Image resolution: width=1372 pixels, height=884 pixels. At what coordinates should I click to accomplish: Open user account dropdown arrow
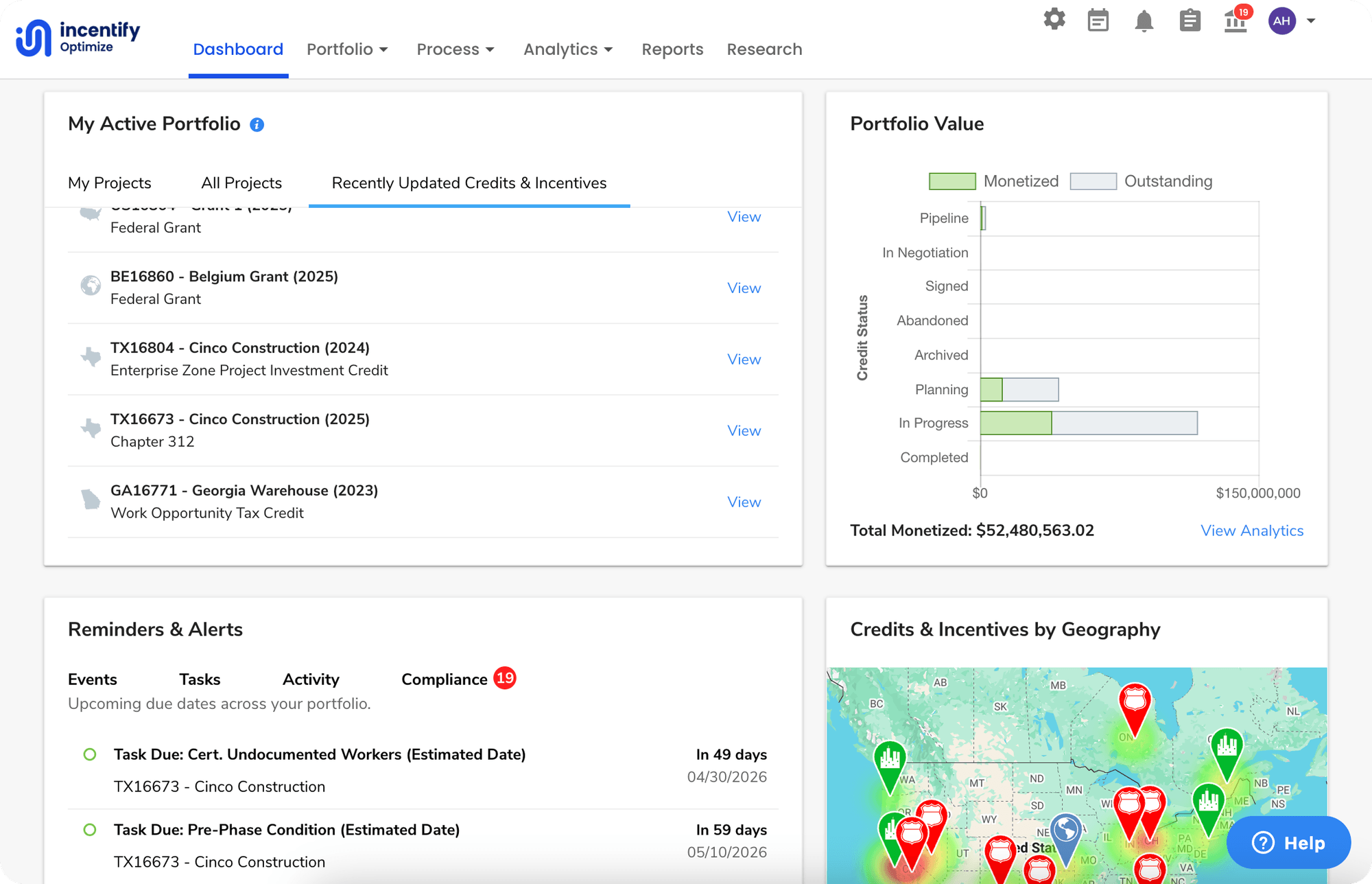tap(1311, 21)
